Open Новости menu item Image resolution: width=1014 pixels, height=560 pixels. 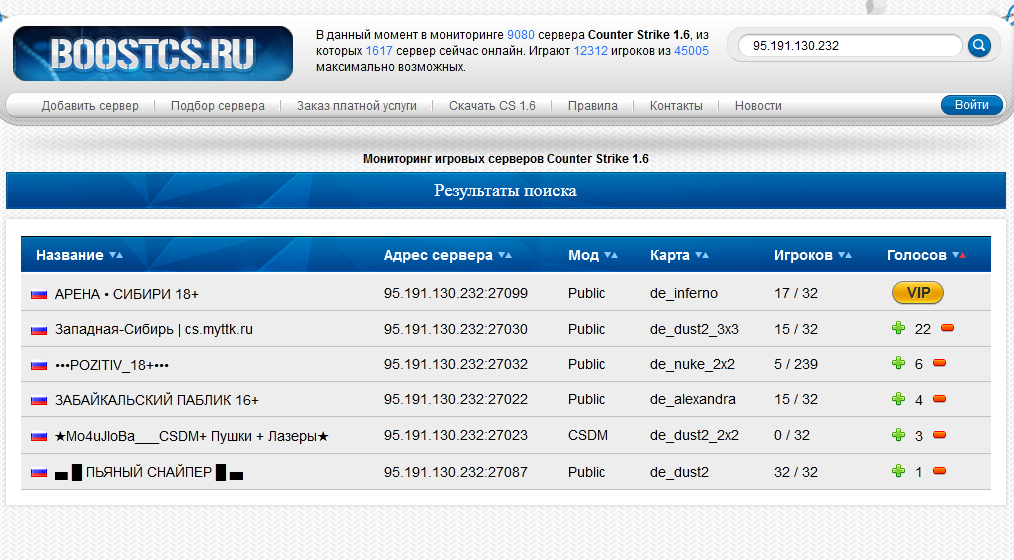758,105
